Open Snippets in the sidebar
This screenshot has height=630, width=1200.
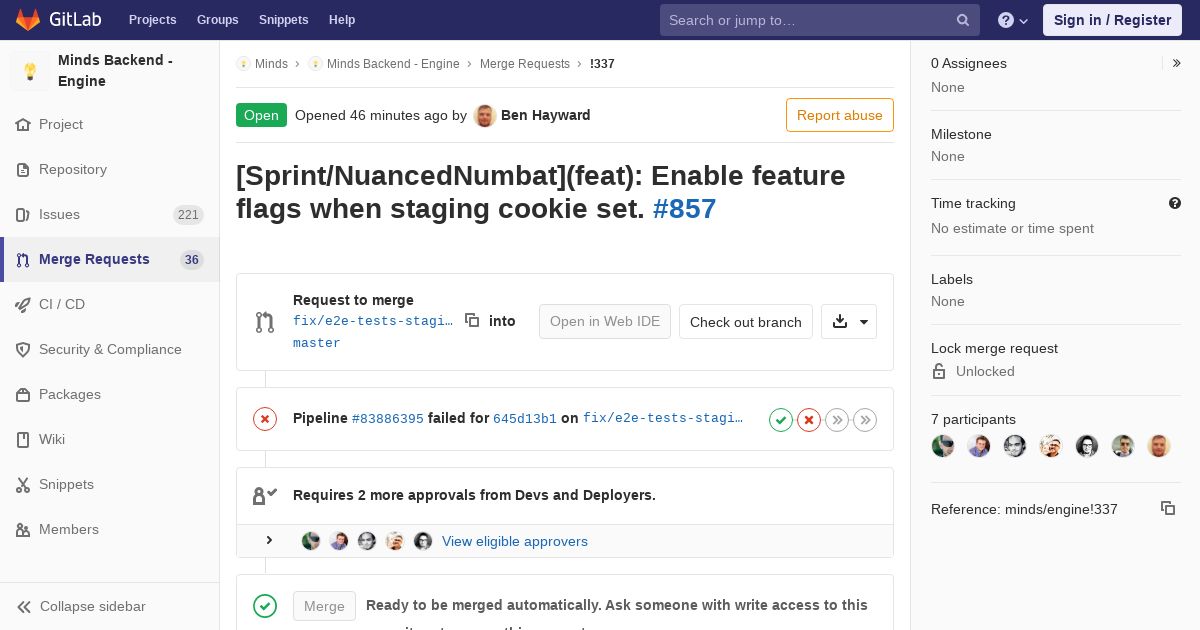(110, 484)
